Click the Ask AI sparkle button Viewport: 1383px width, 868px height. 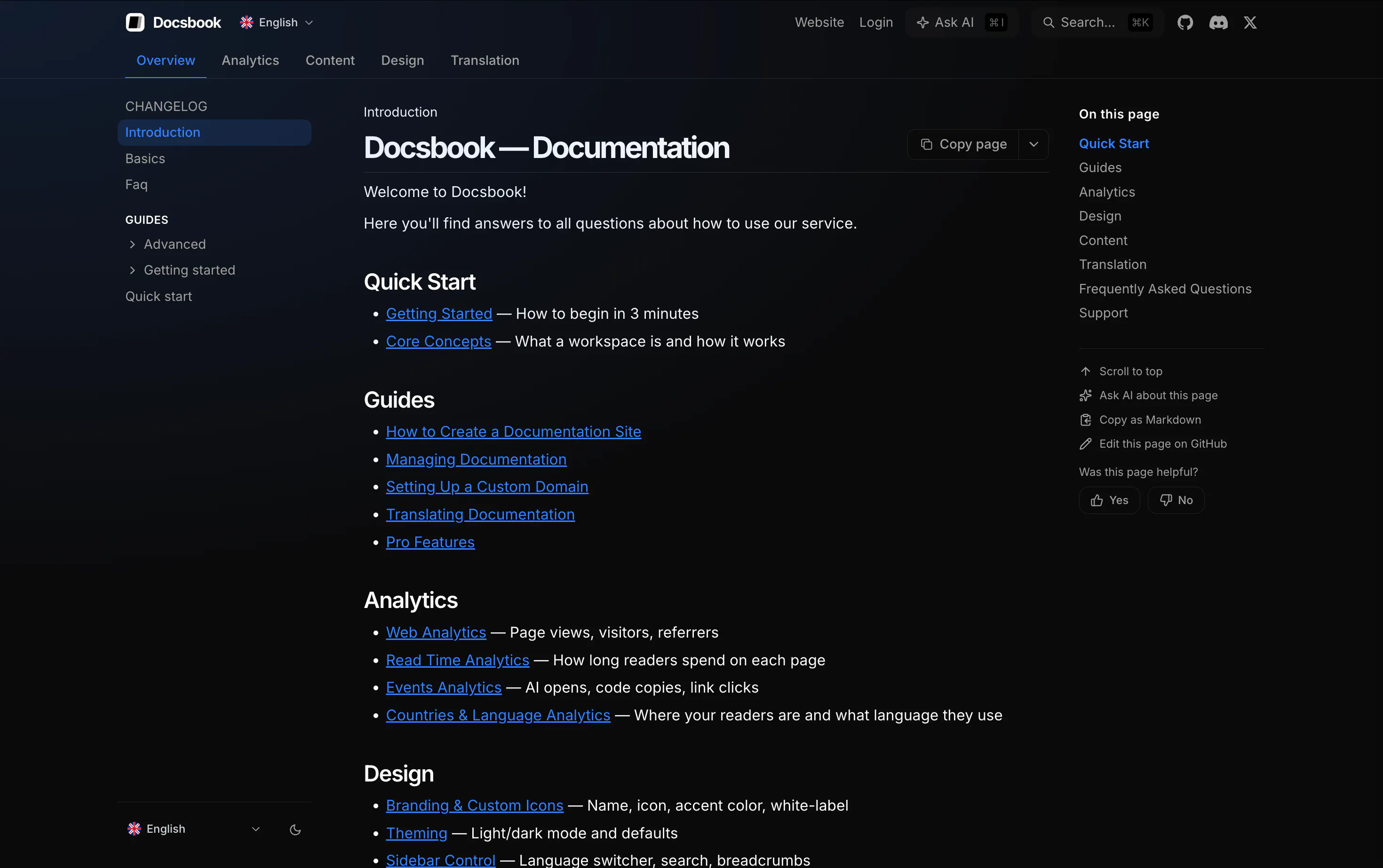[x=962, y=23]
